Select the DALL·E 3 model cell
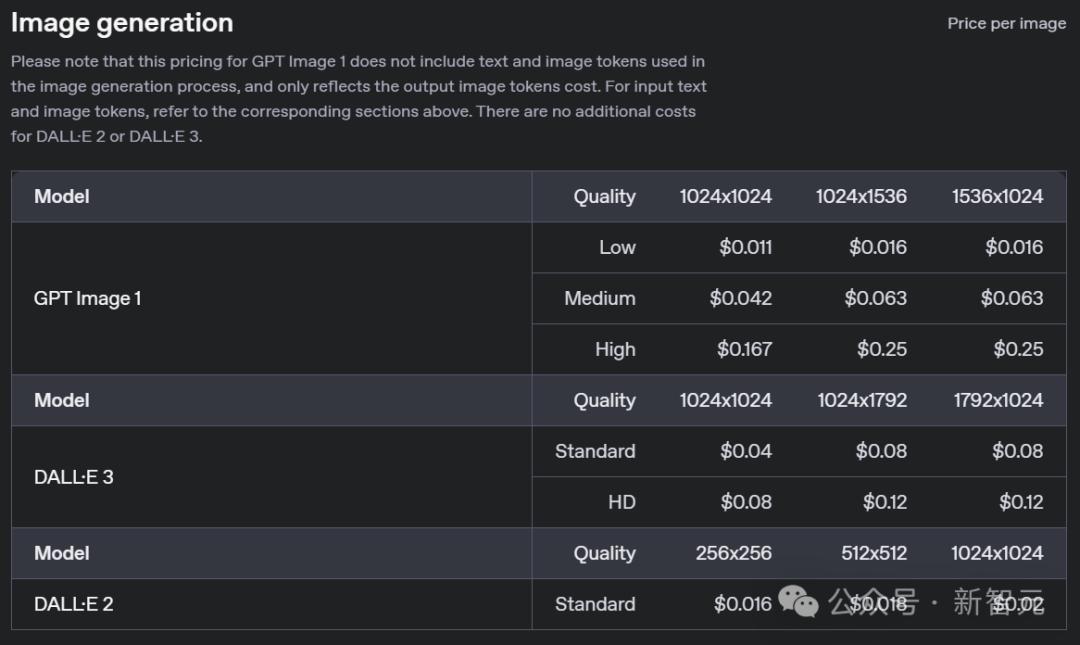Screen dimensions: 1080x645 [x=74, y=477]
